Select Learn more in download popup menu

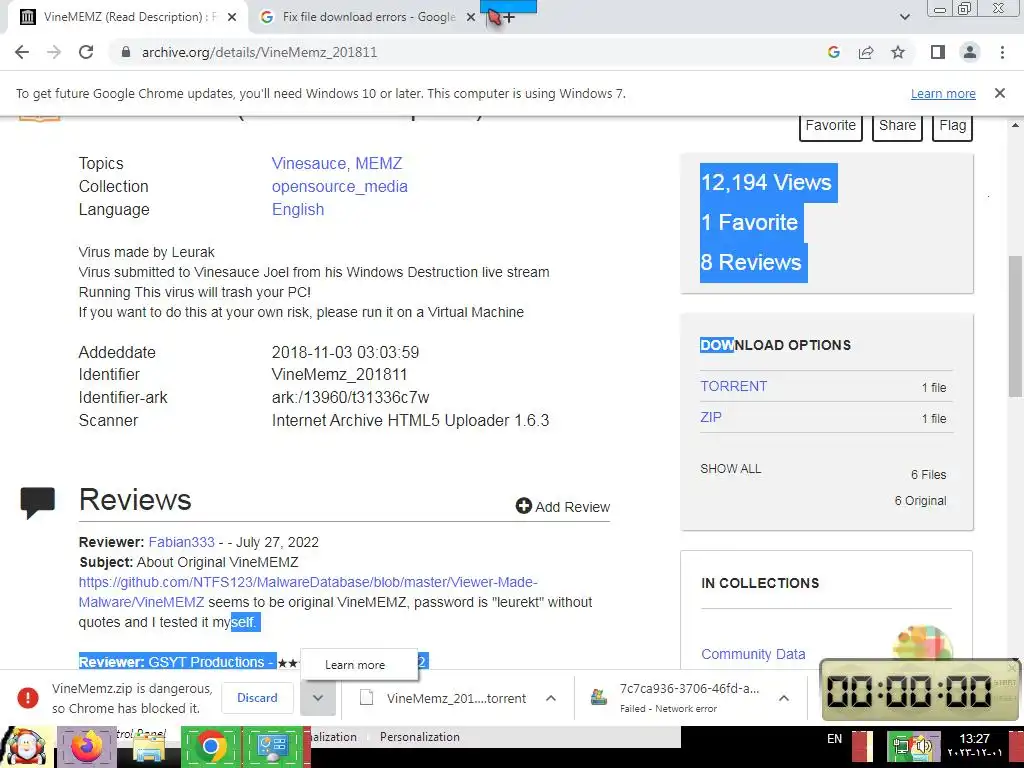point(355,665)
